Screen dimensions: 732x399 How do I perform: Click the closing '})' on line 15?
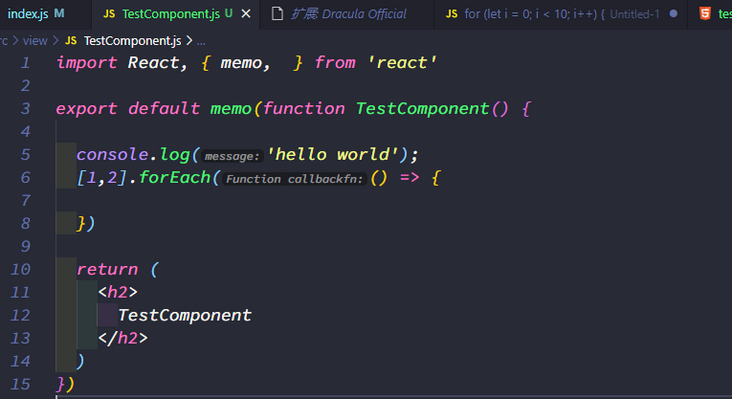pyautogui.click(x=65, y=384)
